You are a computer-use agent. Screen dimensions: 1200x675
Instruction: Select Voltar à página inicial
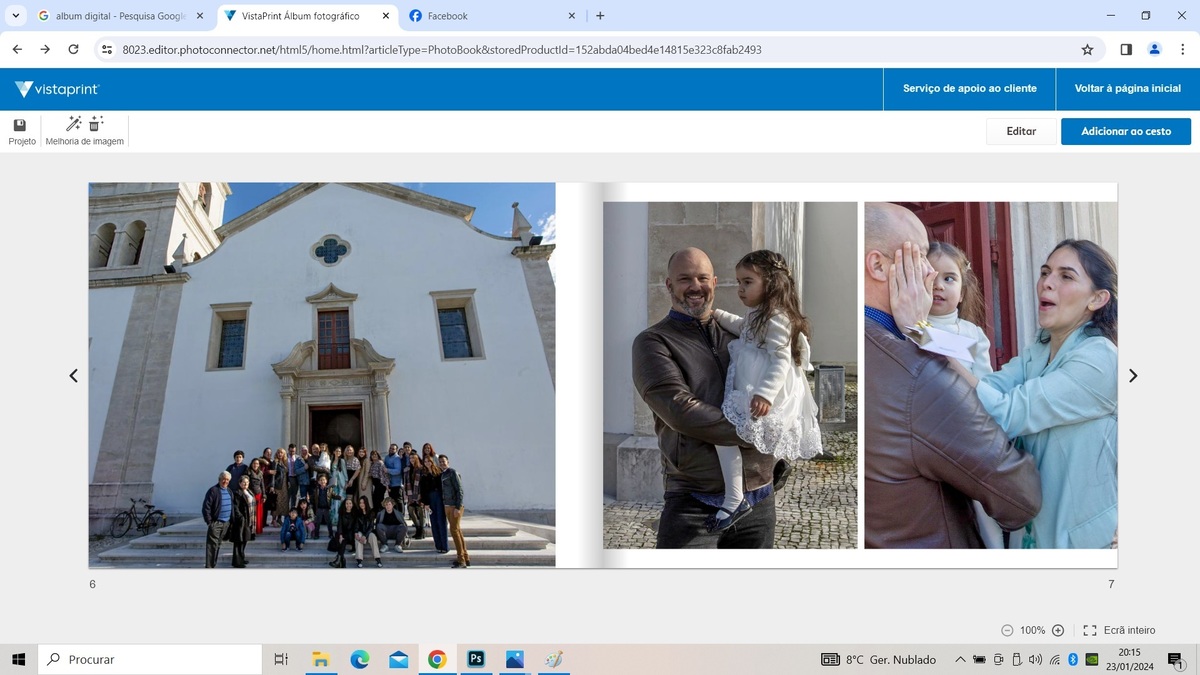click(x=1127, y=88)
